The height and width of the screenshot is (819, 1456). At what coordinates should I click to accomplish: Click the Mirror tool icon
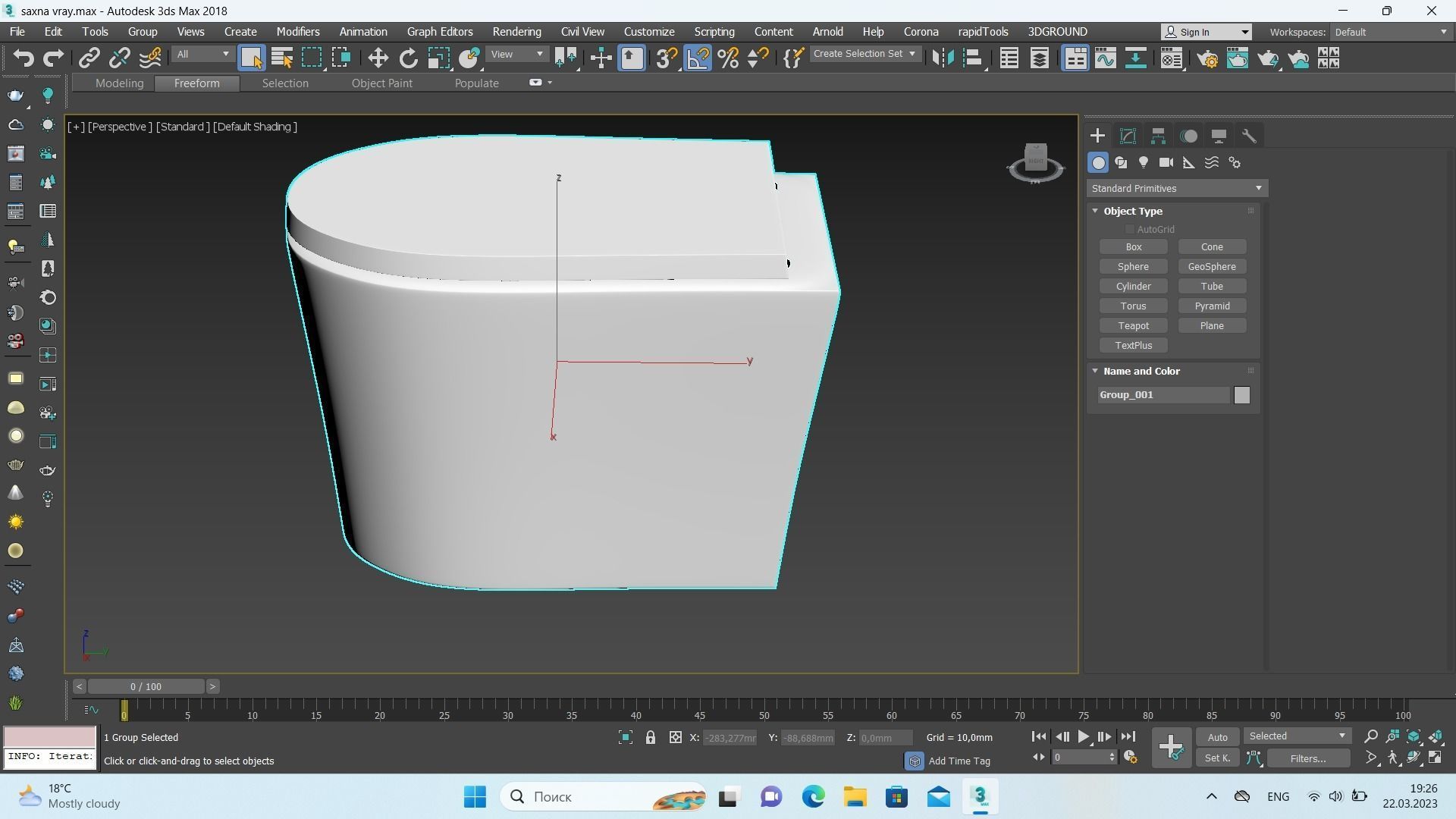tap(943, 58)
